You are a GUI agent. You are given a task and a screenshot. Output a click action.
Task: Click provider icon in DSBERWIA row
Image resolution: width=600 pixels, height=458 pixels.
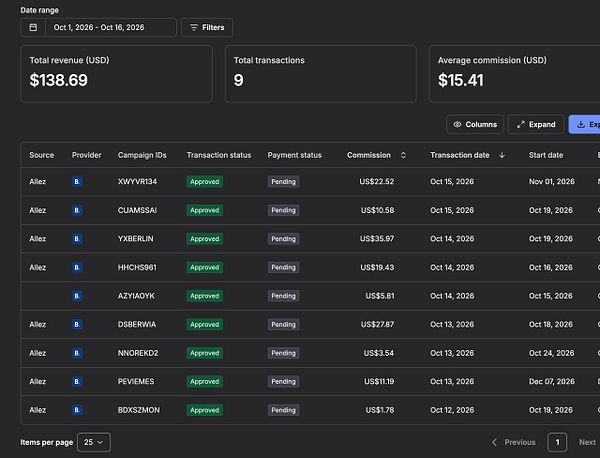[x=77, y=324]
